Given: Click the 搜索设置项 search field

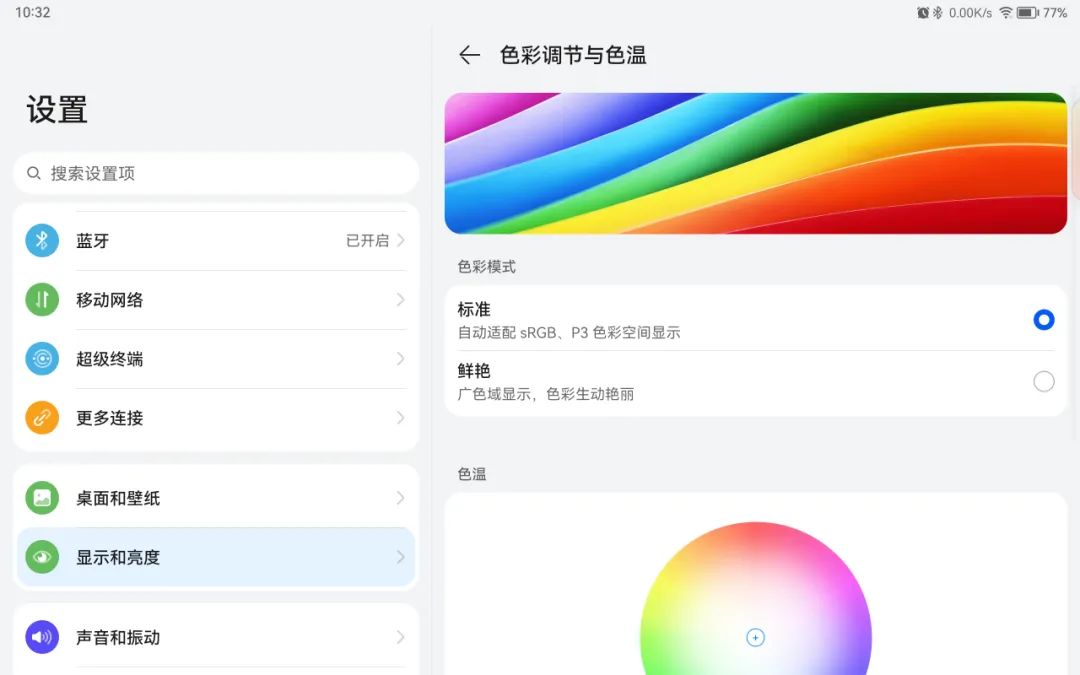Looking at the screenshot, I should pyautogui.click(x=215, y=173).
